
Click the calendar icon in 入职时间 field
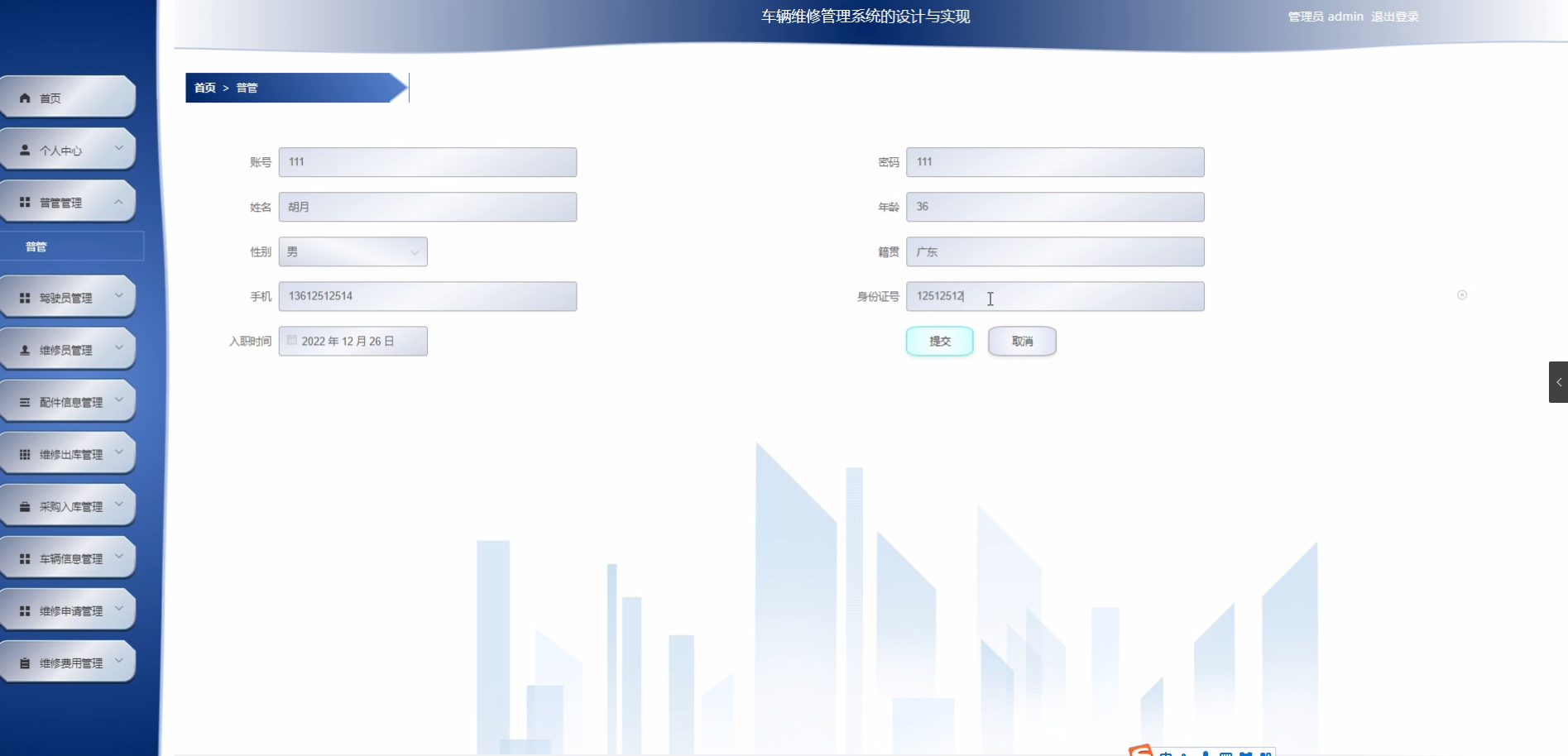[292, 340]
